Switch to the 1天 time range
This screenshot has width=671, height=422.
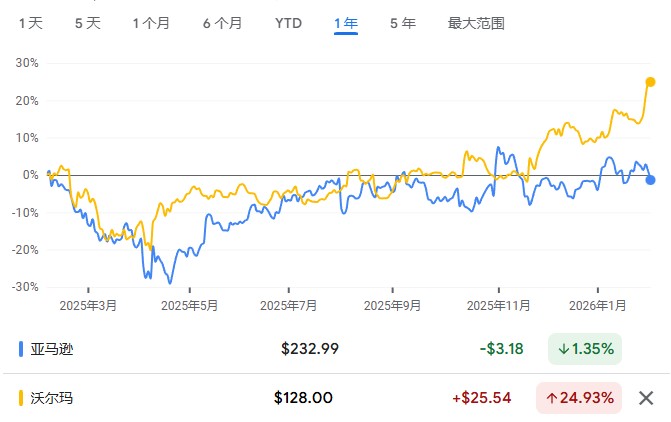pos(31,23)
